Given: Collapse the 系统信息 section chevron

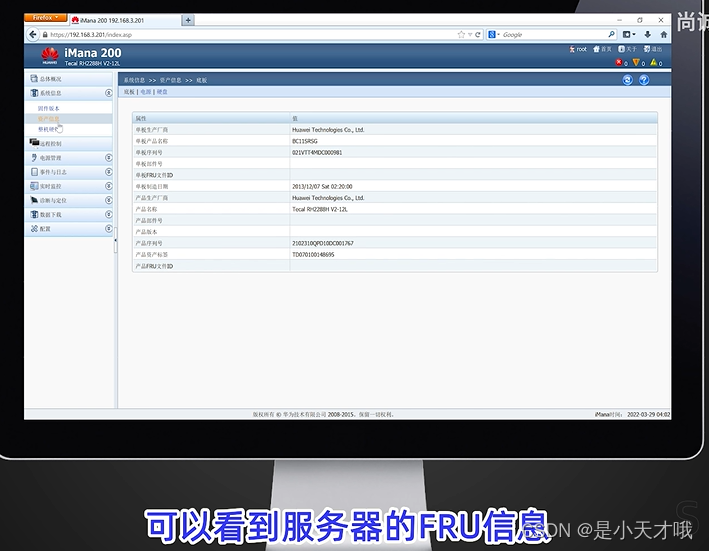Looking at the screenshot, I should 109,93.
